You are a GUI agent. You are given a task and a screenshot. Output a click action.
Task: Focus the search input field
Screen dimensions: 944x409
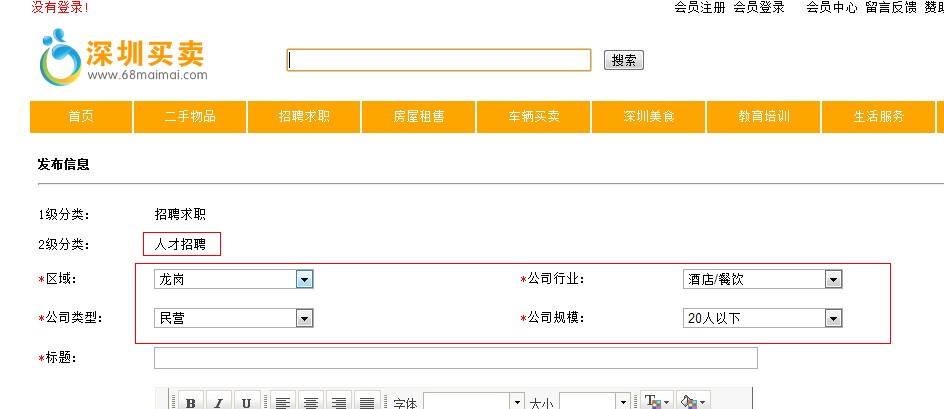point(439,60)
